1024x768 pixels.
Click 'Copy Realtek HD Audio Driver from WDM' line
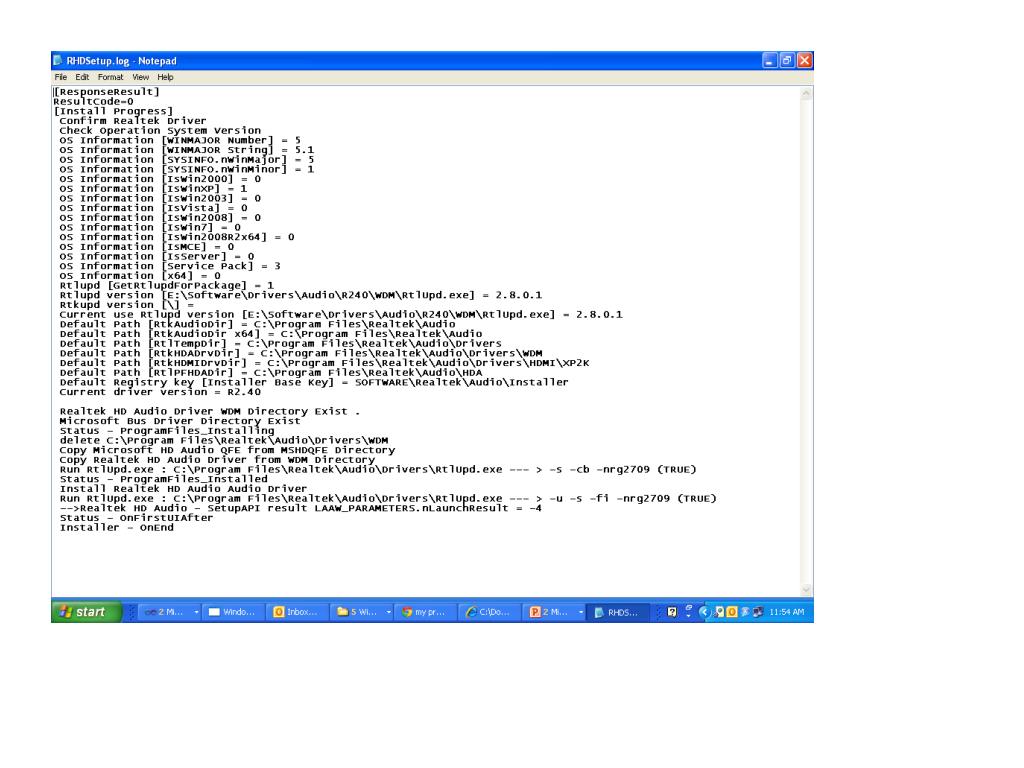point(217,460)
